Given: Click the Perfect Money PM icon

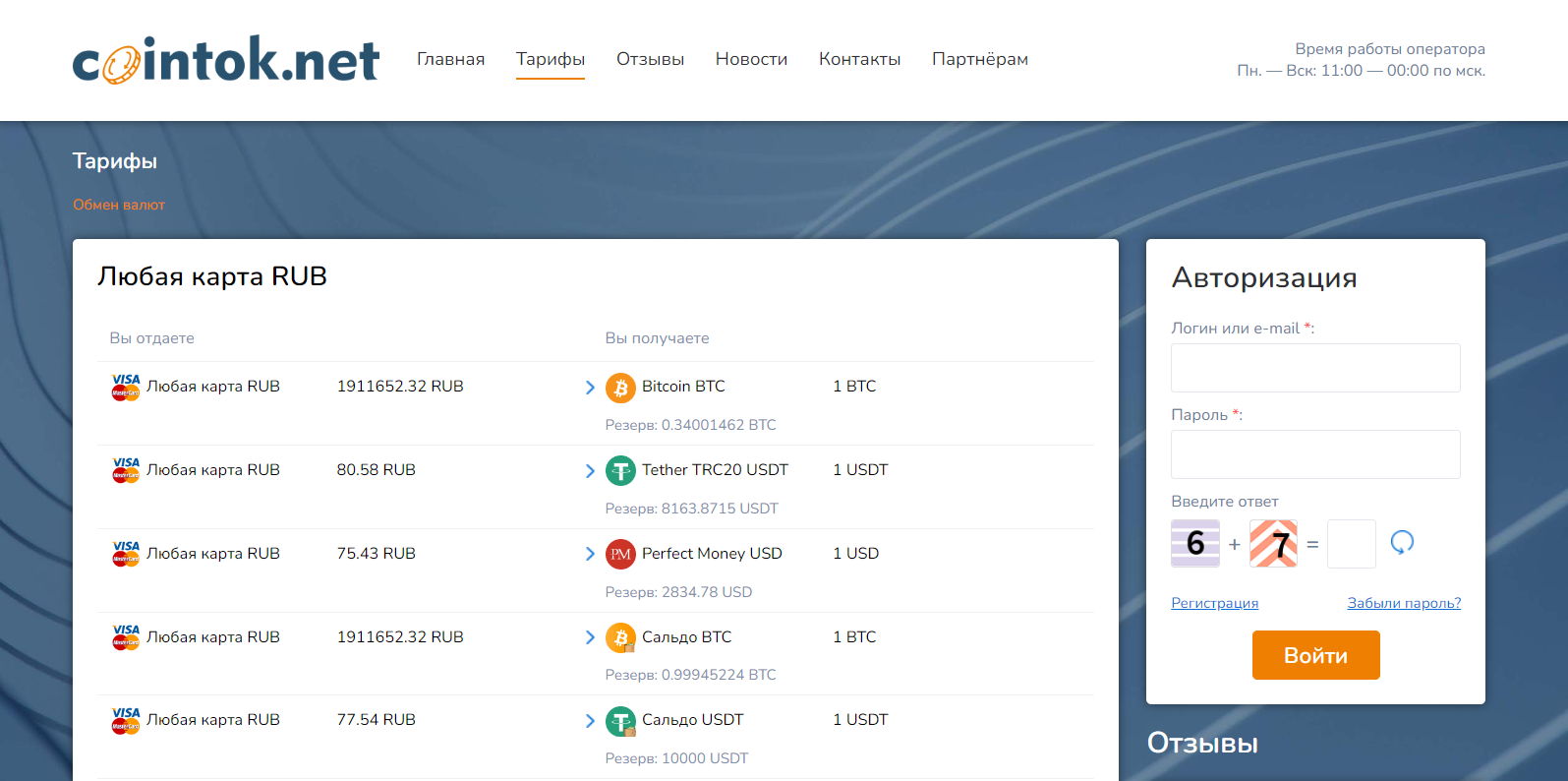Looking at the screenshot, I should coord(620,555).
